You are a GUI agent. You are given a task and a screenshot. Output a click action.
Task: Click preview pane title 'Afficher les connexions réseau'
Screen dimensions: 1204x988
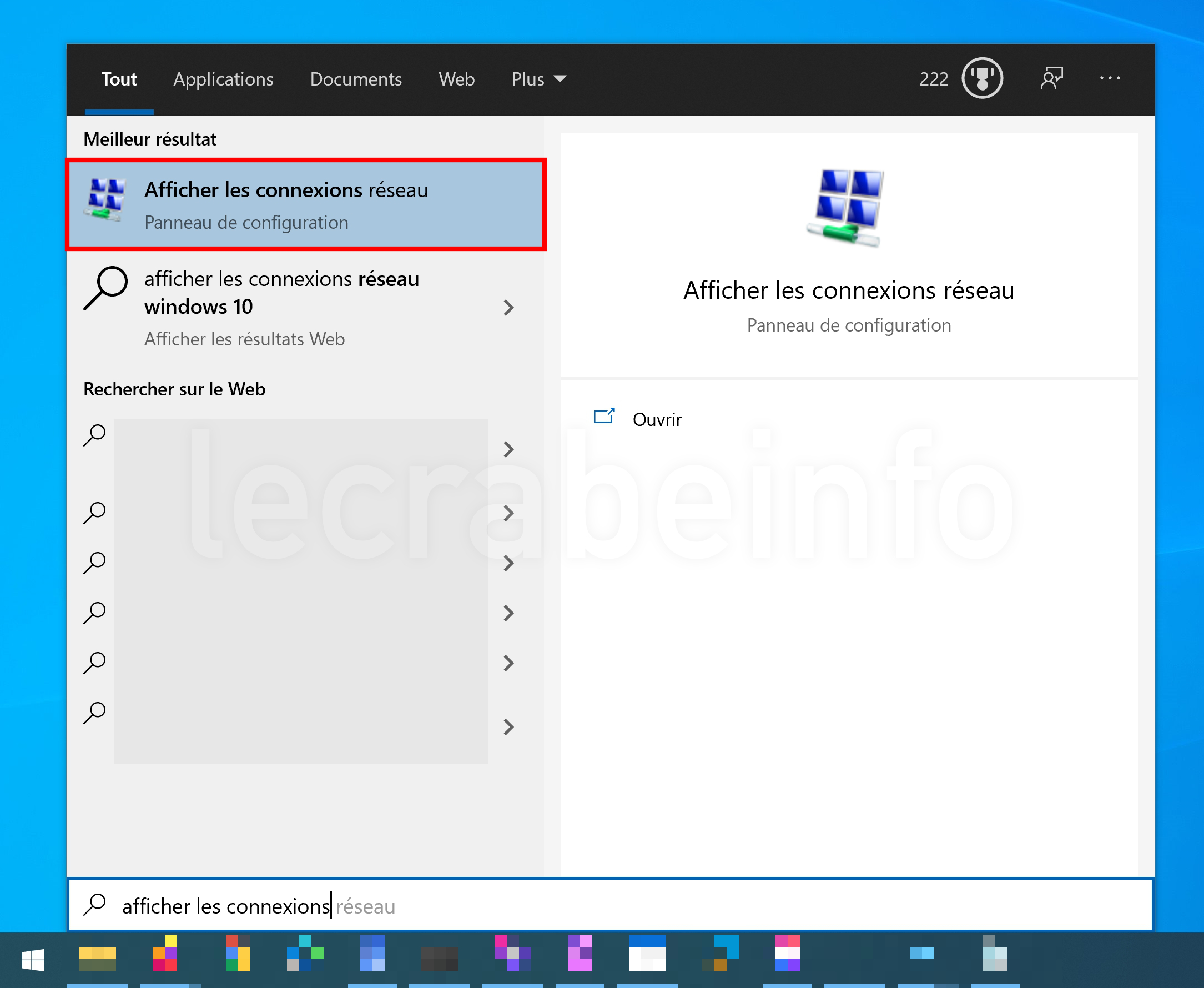click(x=849, y=290)
